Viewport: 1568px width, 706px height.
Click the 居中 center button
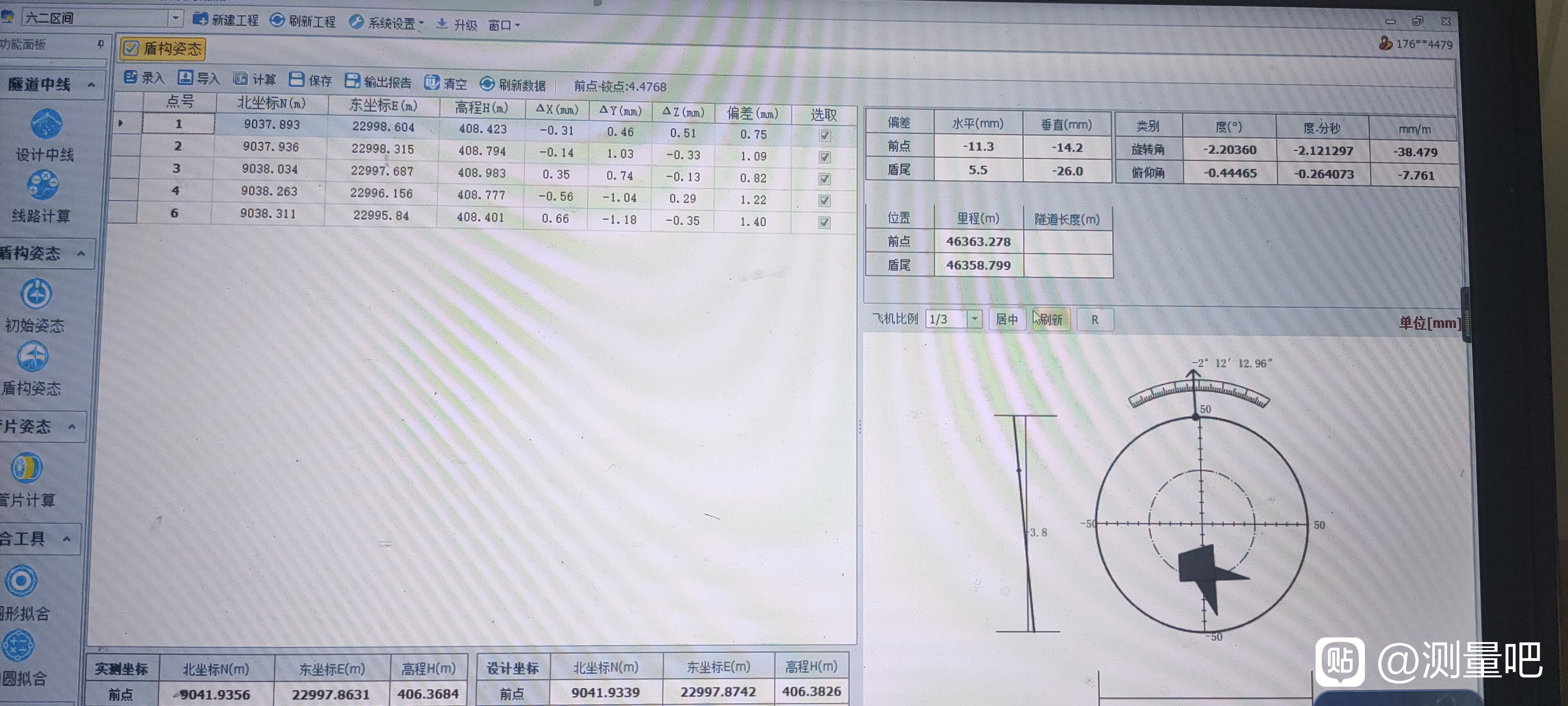click(x=1007, y=319)
